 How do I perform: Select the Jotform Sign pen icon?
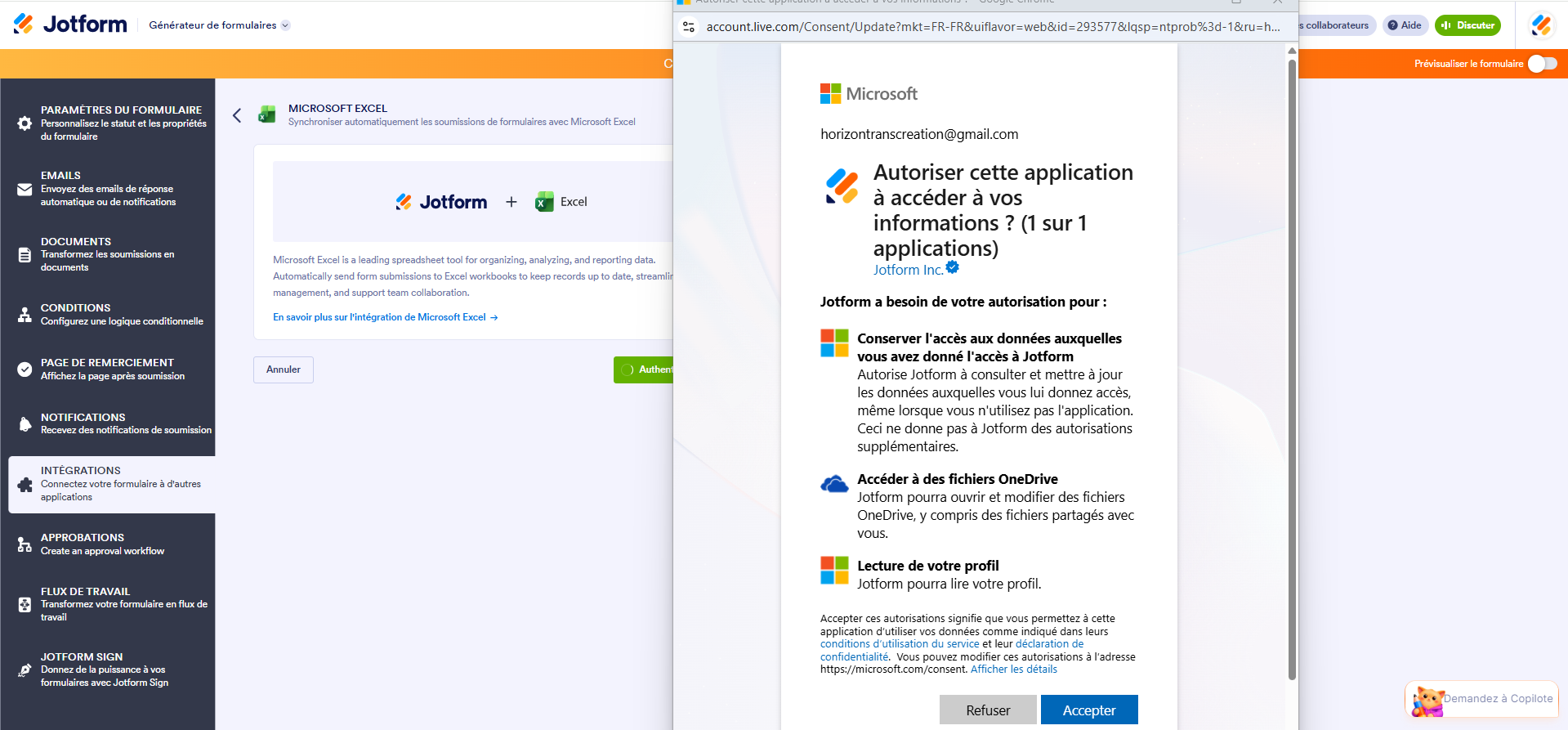(x=25, y=670)
